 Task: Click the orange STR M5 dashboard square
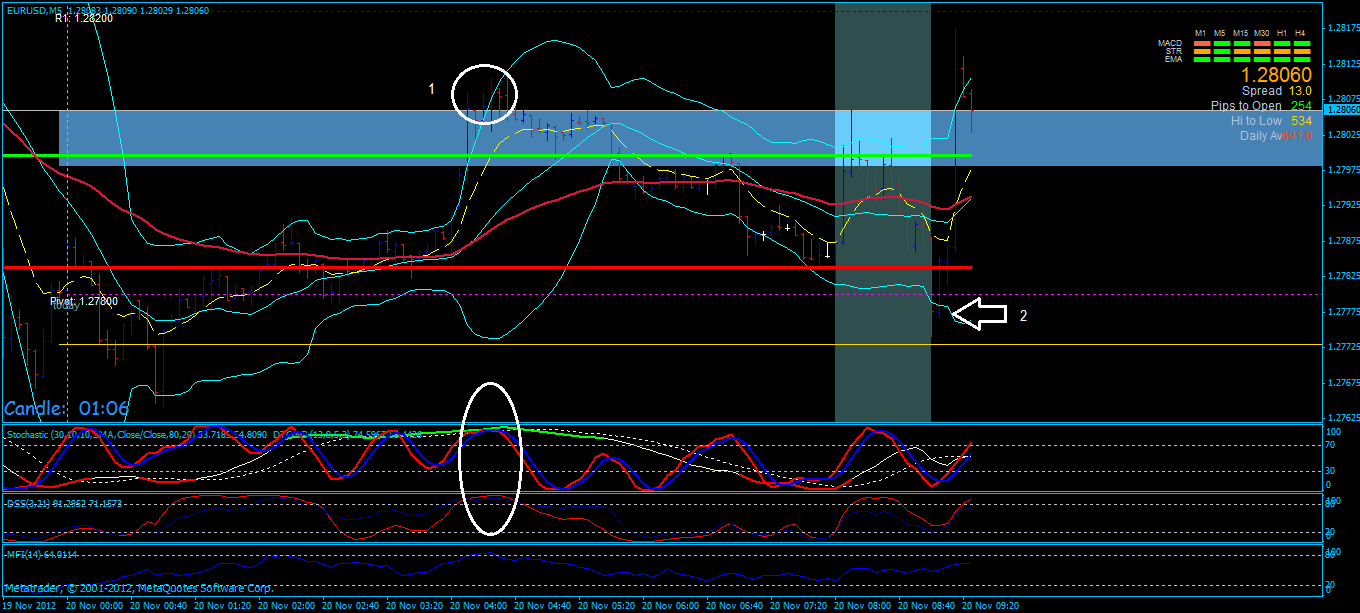pyautogui.click(x=1221, y=52)
